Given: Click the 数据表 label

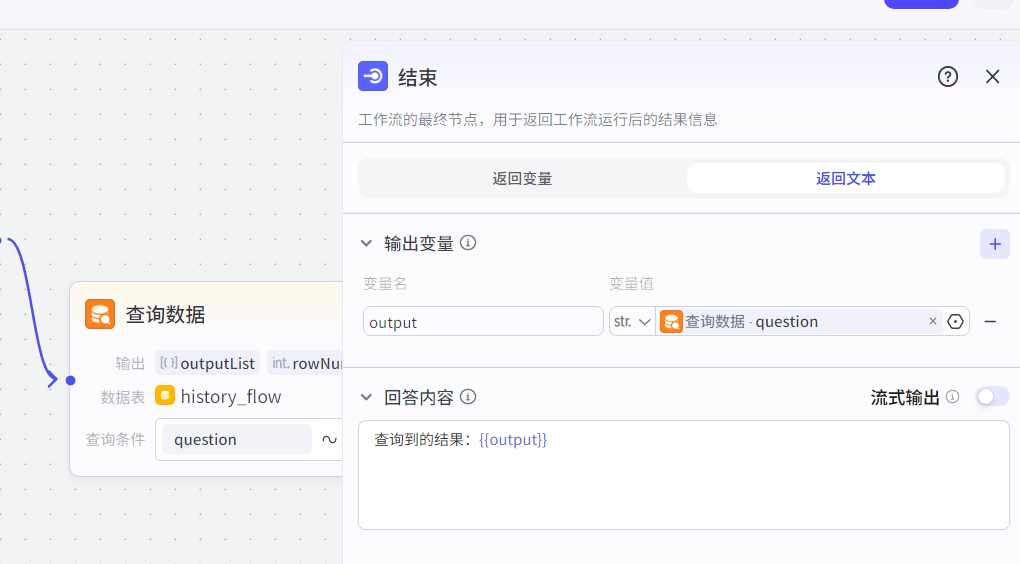Looking at the screenshot, I should pos(122,397).
